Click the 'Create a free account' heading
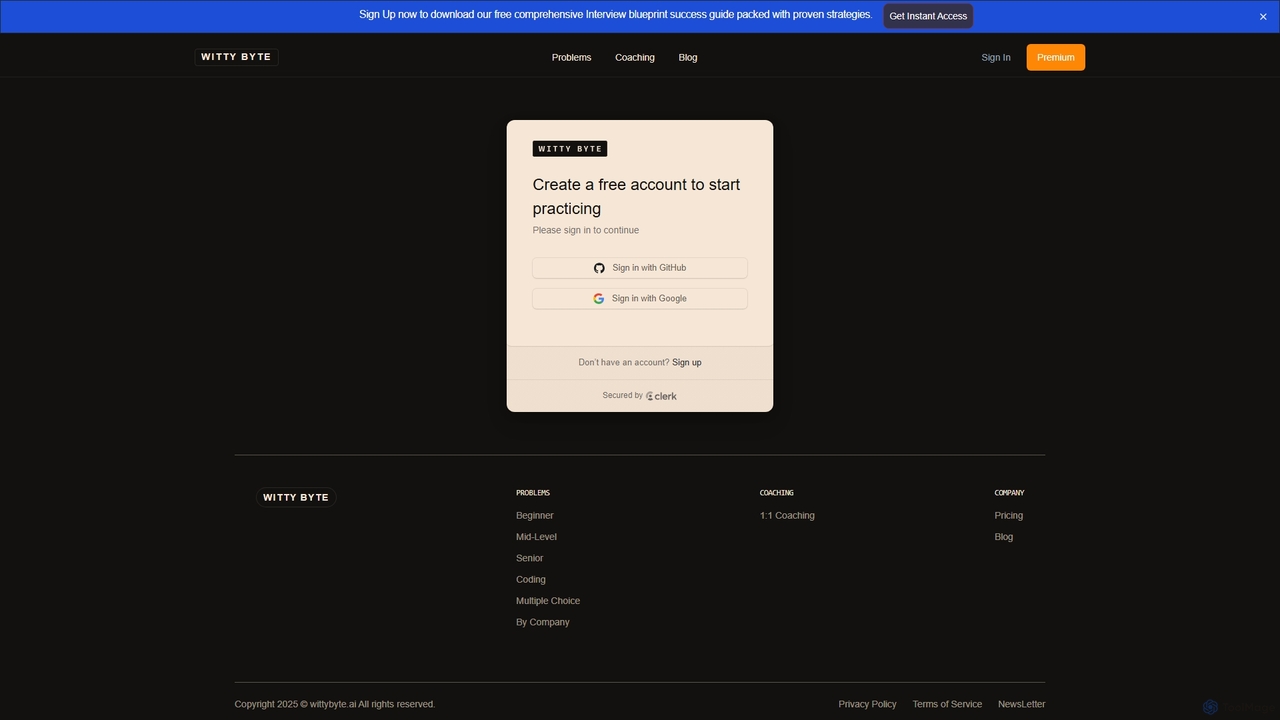The width and height of the screenshot is (1280, 720). point(637,196)
